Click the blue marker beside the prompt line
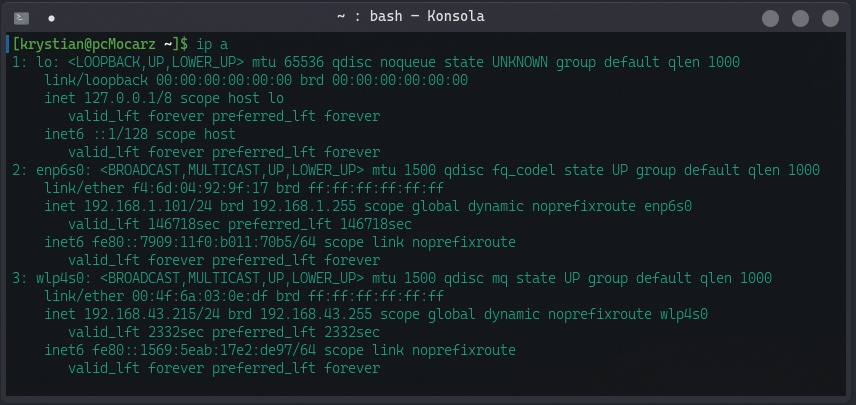 [8, 44]
